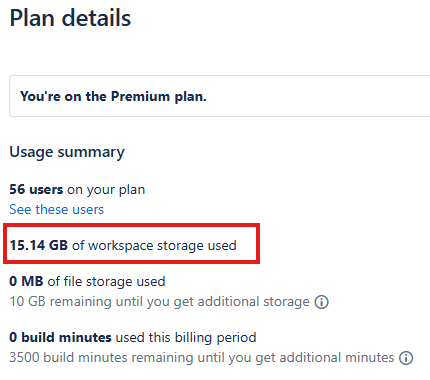Click the Premium plan banner box
The height and width of the screenshot is (380, 430).
[x=219, y=96]
